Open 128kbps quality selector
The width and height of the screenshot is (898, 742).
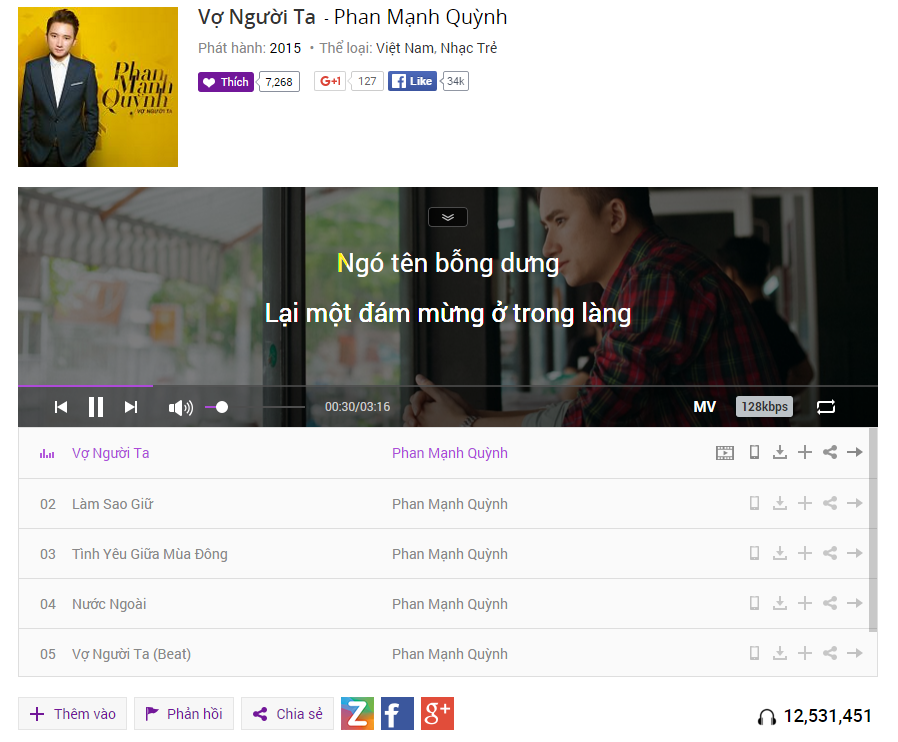pyautogui.click(x=764, y=406)
